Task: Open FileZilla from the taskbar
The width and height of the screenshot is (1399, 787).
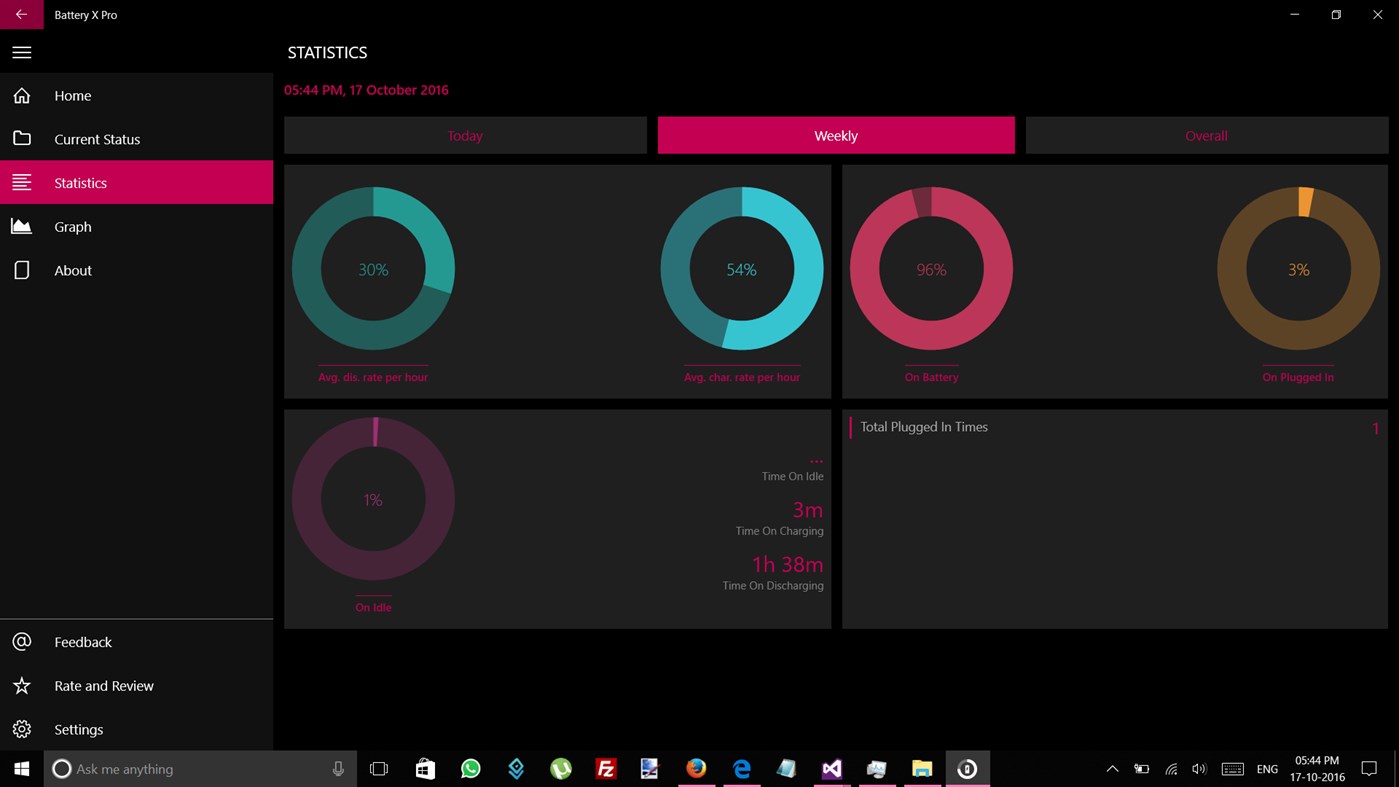Action: coord(606,768)
